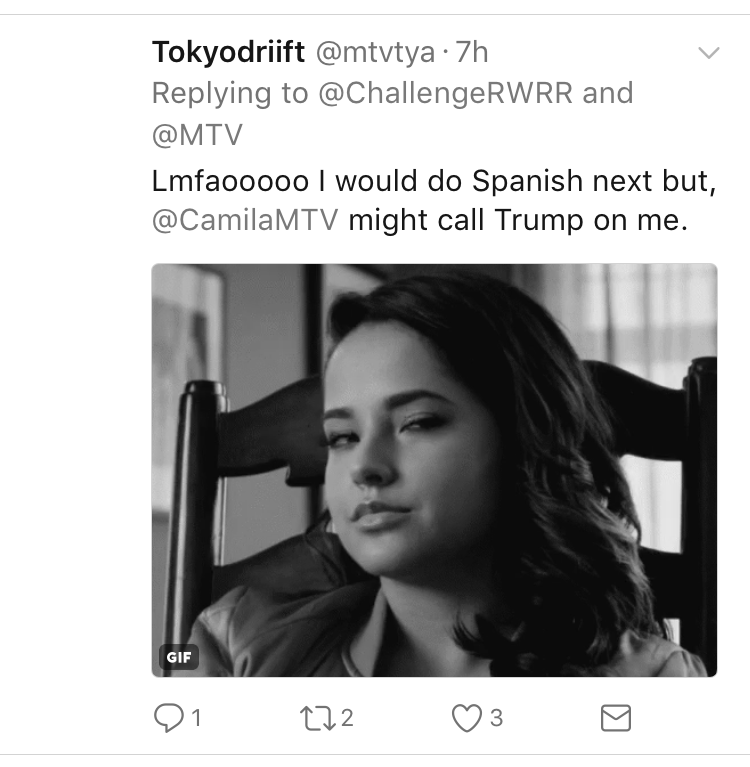Image resolution: width=750 pixels, height=767 pixels.
Task: Click the reply speech bubble icon
Action: click(x=169, y=718)
